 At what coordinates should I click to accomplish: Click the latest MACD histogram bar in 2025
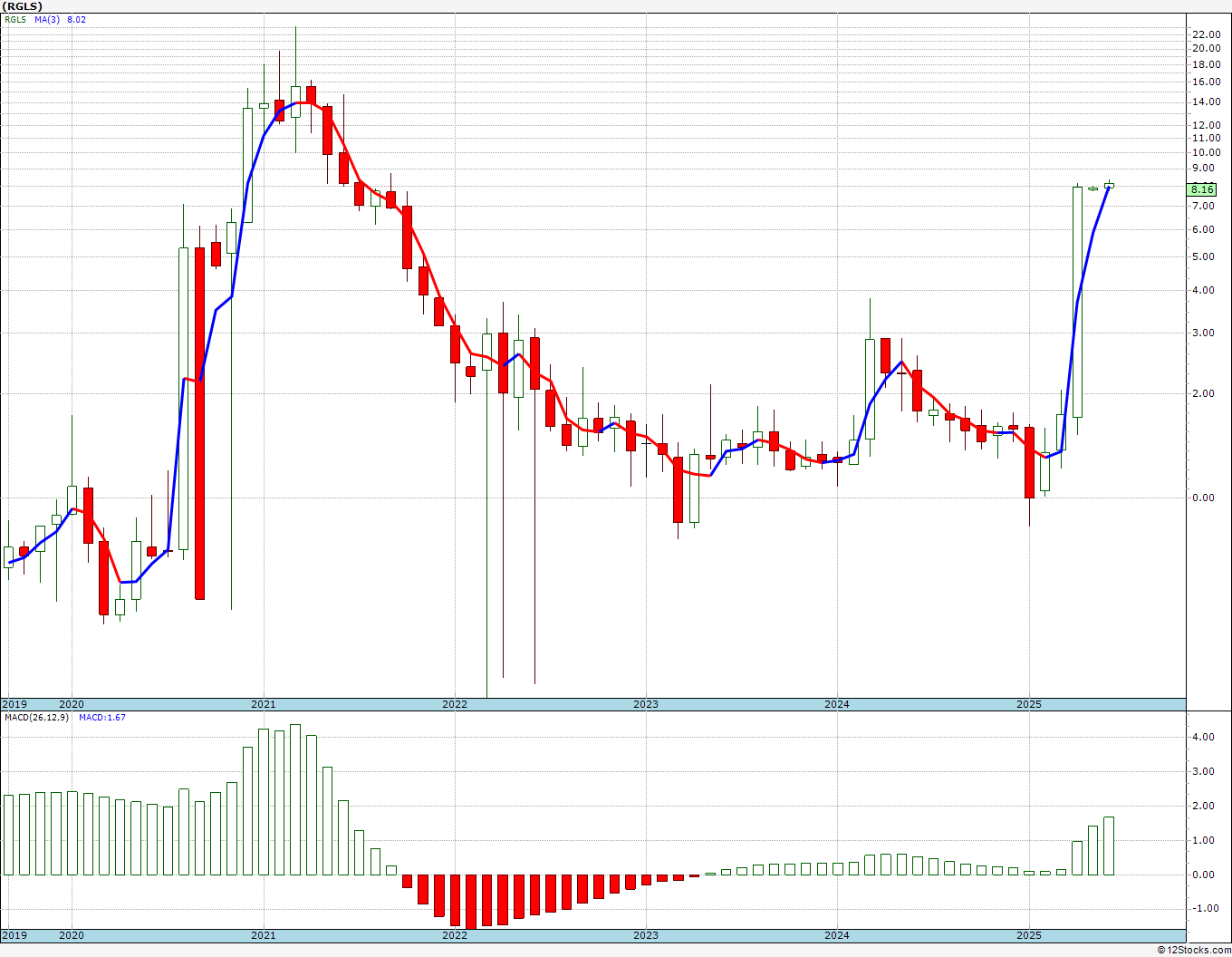(x=1109, y=846)
